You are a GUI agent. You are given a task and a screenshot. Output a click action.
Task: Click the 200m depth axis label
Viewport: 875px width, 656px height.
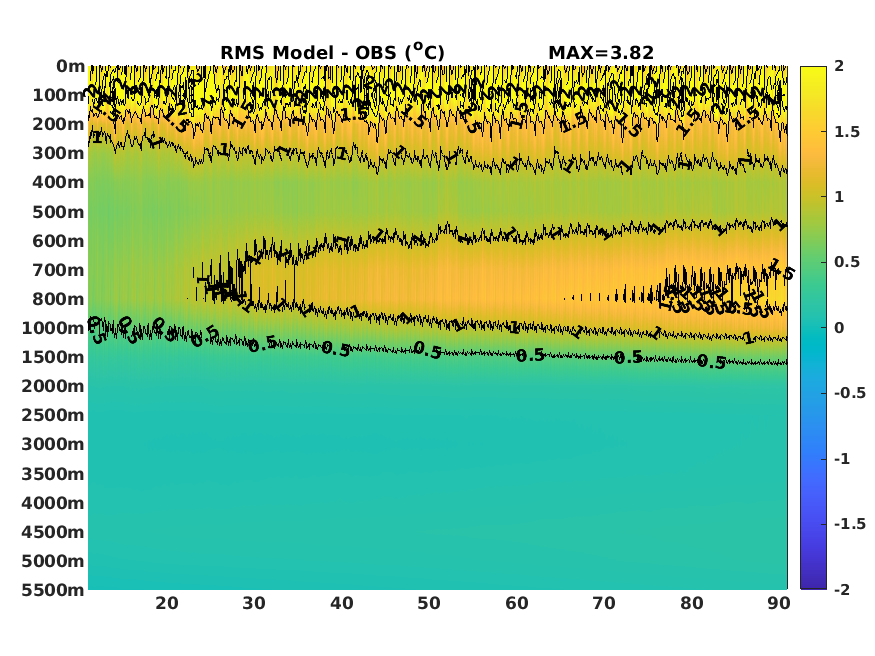click(59, 124)
